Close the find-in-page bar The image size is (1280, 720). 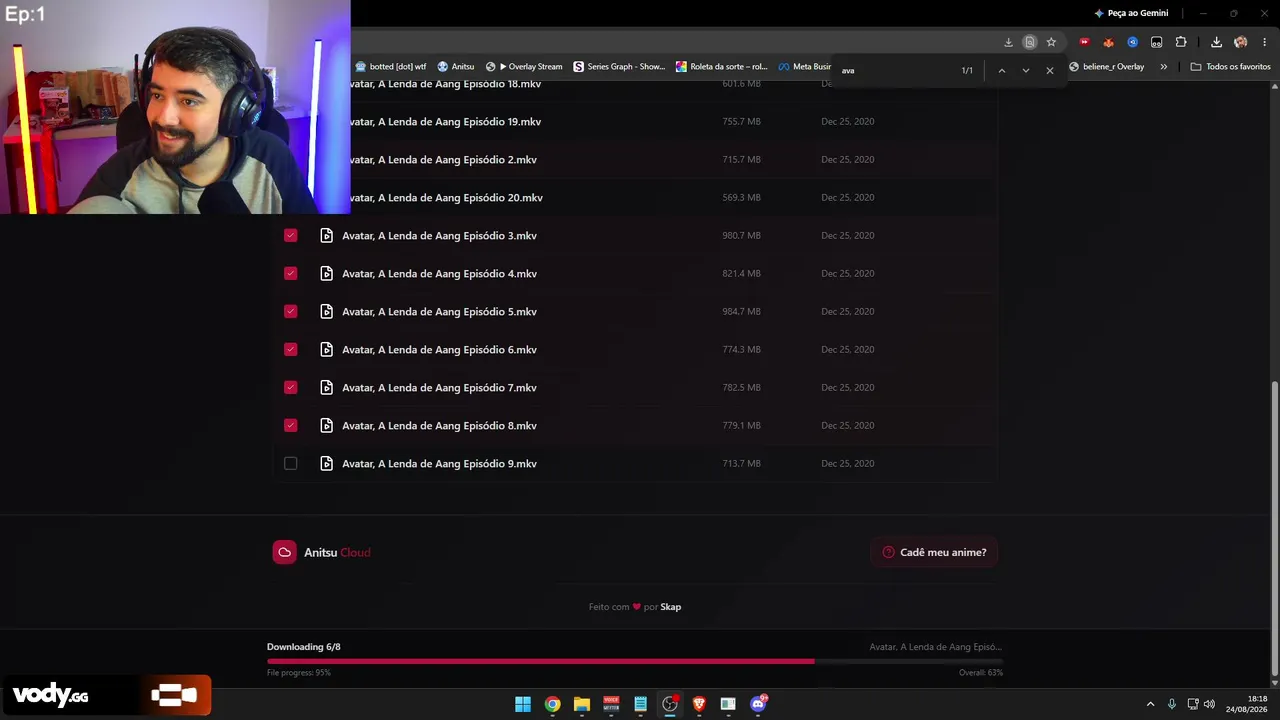coord(1049,71)
